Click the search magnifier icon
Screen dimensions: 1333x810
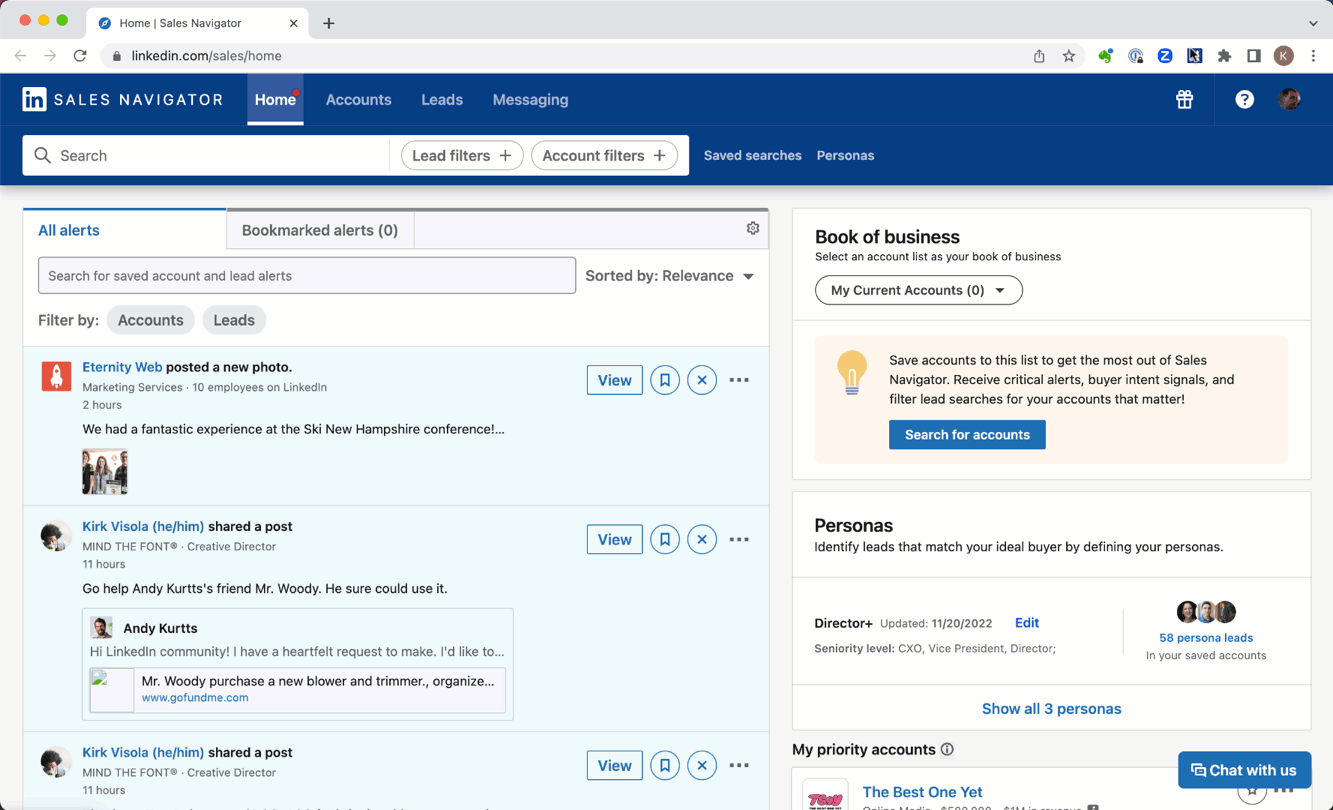pyautogui.click(x=42, y=155)
